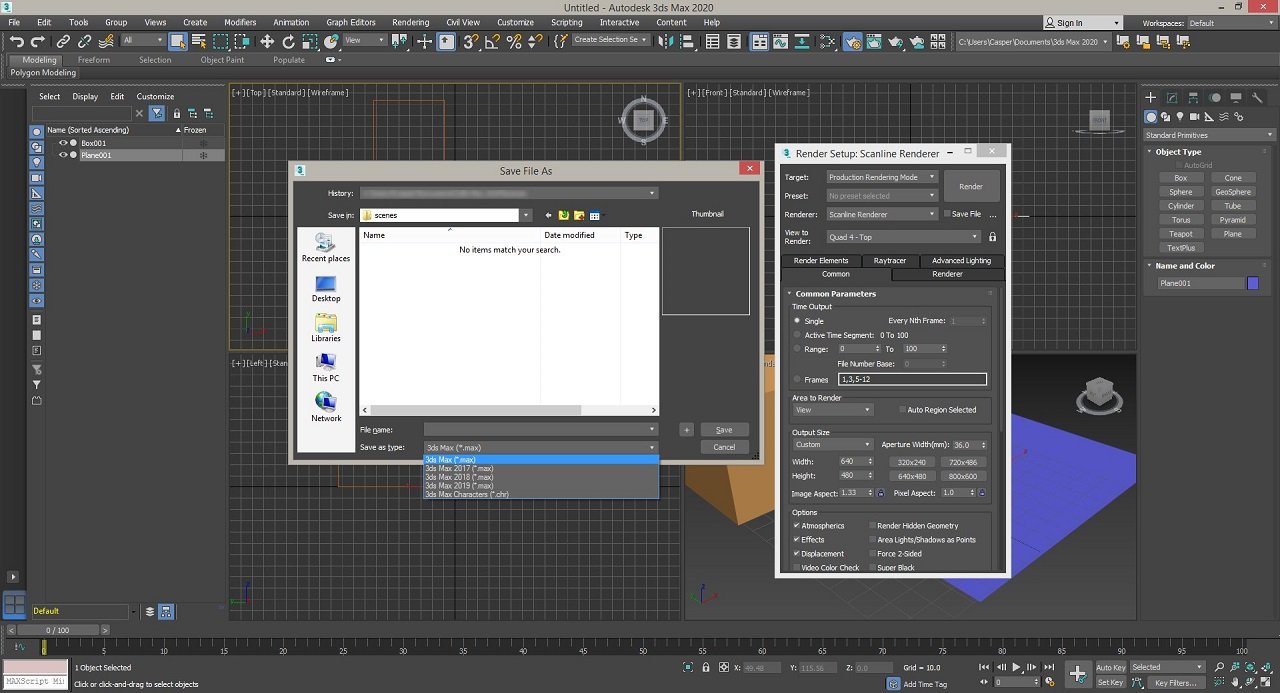Open the Save in folder dropdown
The height and width of the screenshot is (693, 1280).
pos(526,215)
